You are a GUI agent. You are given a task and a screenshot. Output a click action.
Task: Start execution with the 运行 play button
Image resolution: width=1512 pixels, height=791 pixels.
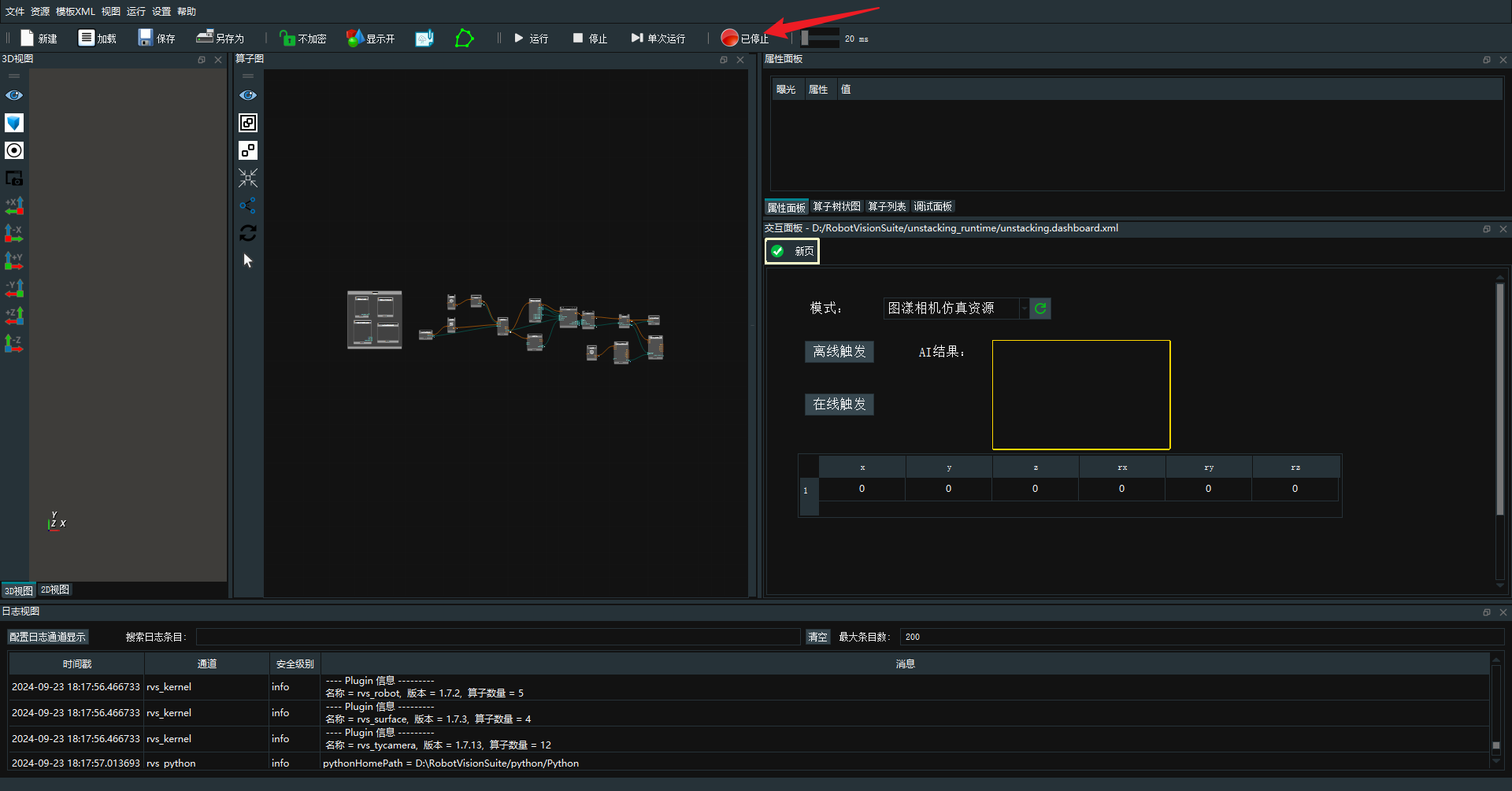(531, 38)
